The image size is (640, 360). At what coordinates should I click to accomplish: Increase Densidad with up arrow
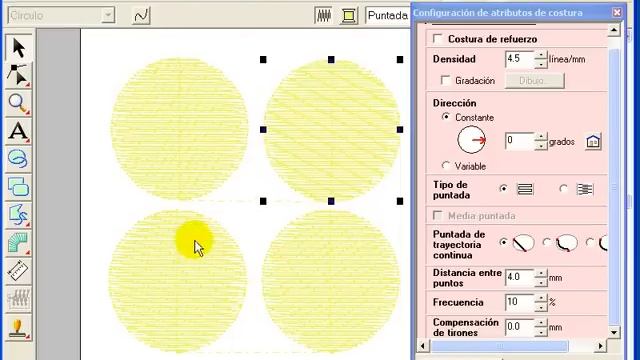(541, 55)
